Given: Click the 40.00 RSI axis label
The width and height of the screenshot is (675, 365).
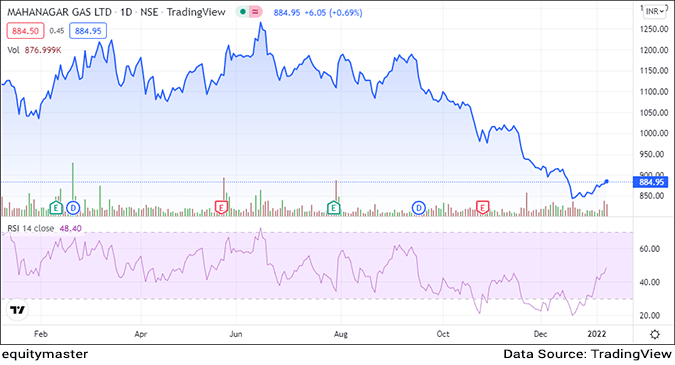Looking at the screenshot, I should click(x=650, y=282).
